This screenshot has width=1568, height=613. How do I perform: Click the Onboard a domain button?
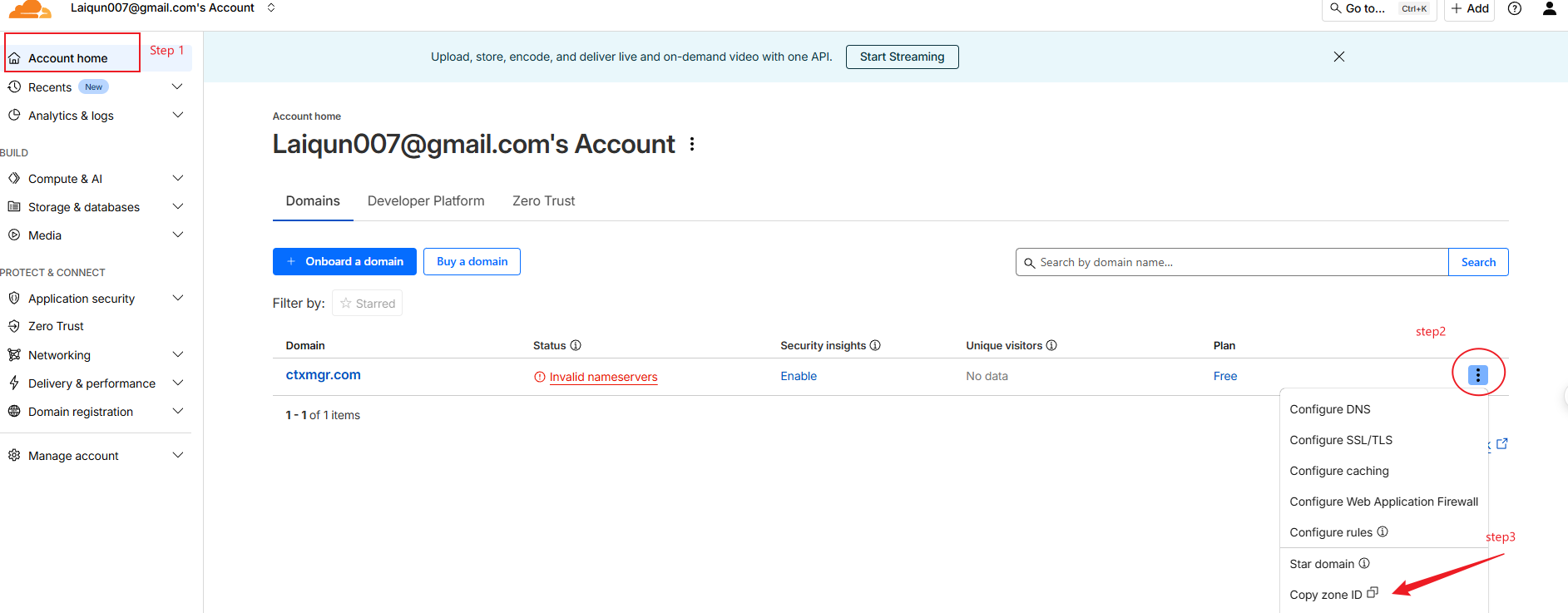[x=344, y=261]
